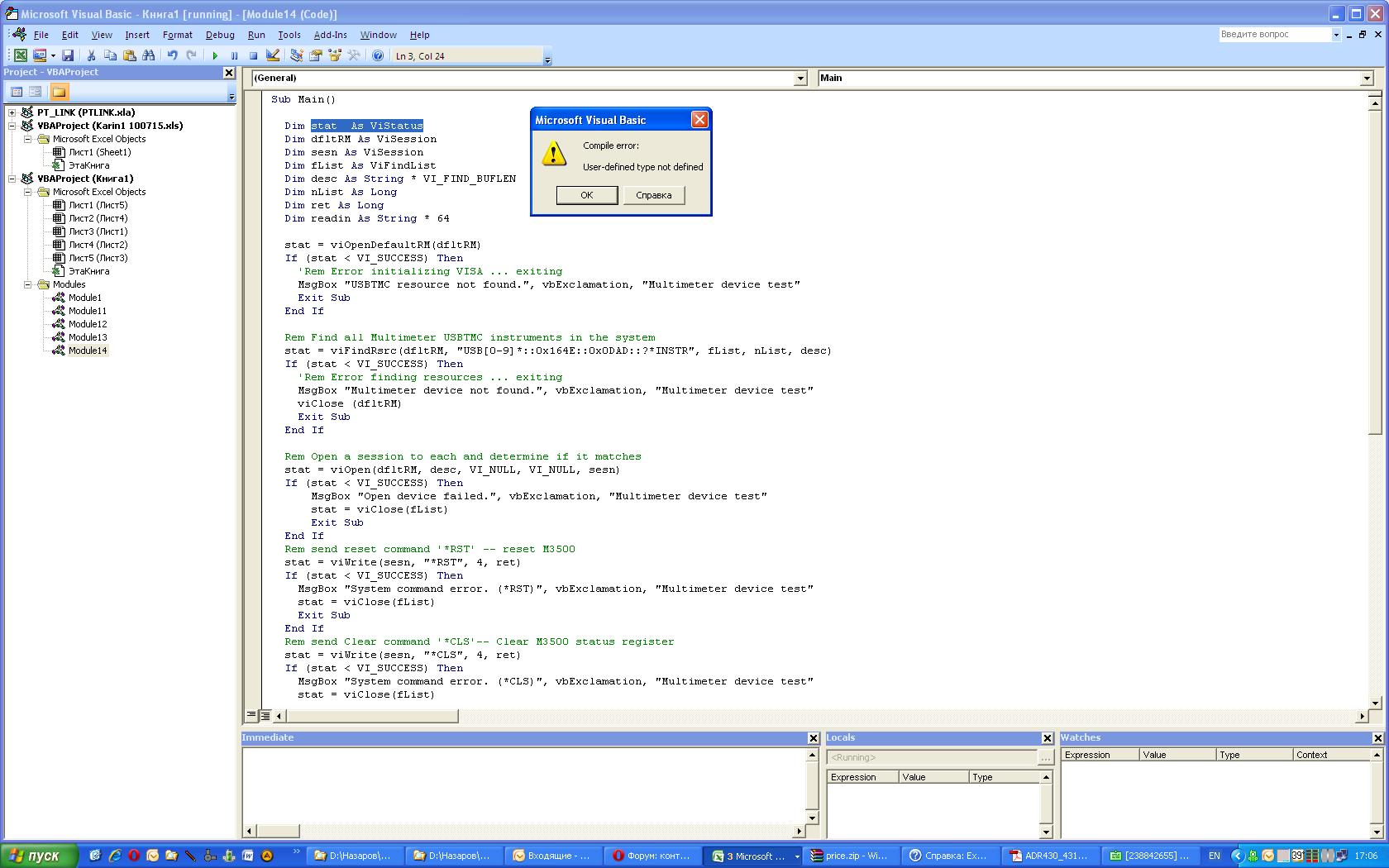The image size is (1389, 868).
Task: Click OK in the compile error dialog
Action: coord(586,195)
